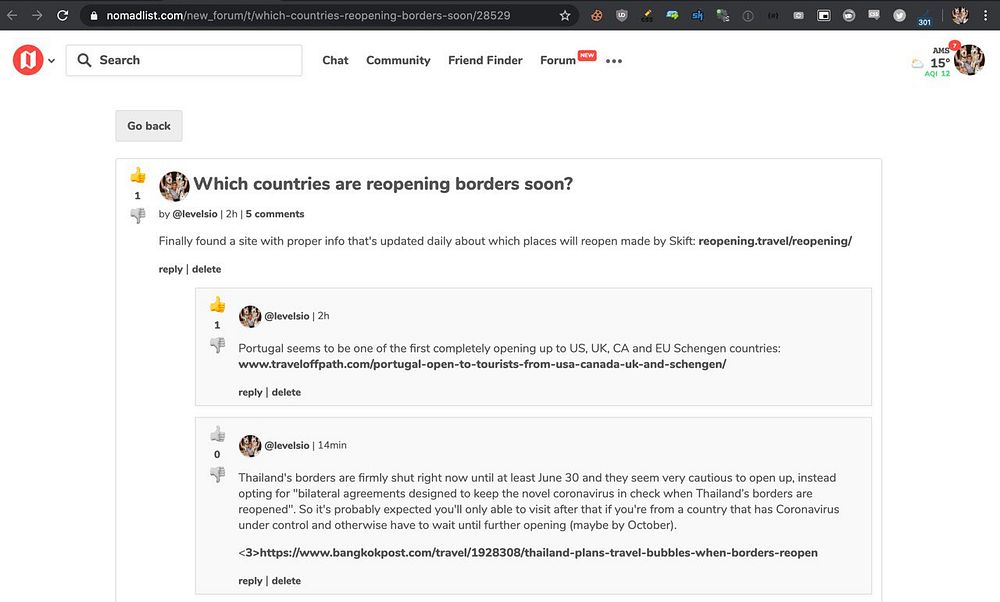Bookmark this page with the star icon
Image resolution: width=1000 pixels, height=602 pixels.
(565, 15)
